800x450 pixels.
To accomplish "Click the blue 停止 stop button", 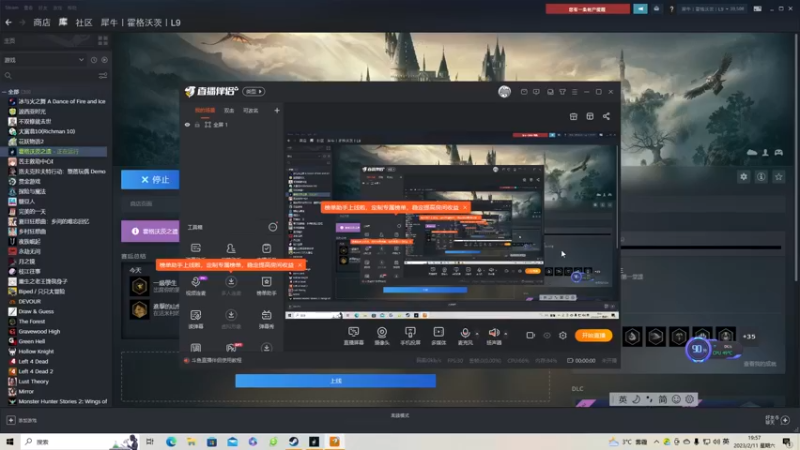I will coord(150,180).
